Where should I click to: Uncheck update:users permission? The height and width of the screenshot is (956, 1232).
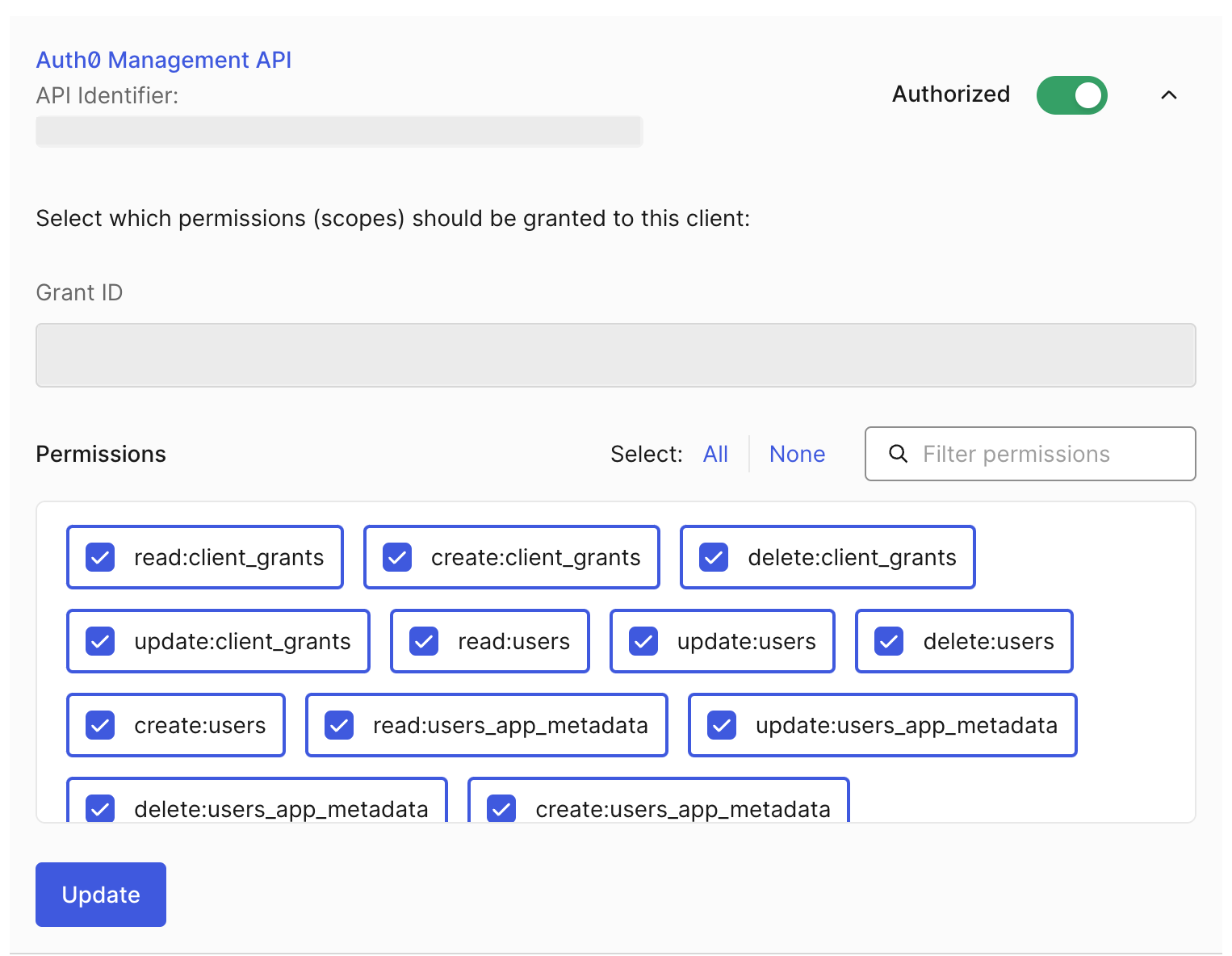[x=643, y=641]
